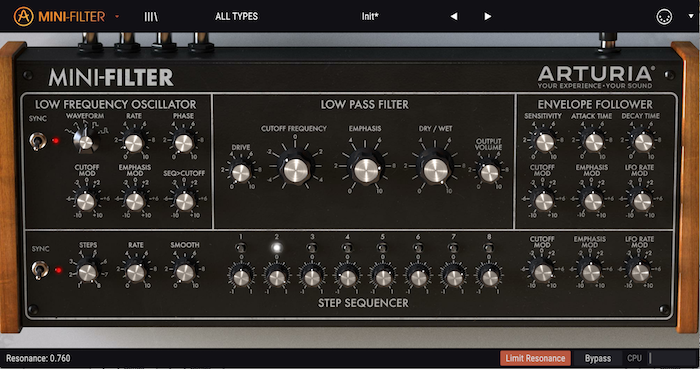Click Step Sequencer EMPHASIS MOD knob
Screen dimensions: 700x369
click(591, 272)
